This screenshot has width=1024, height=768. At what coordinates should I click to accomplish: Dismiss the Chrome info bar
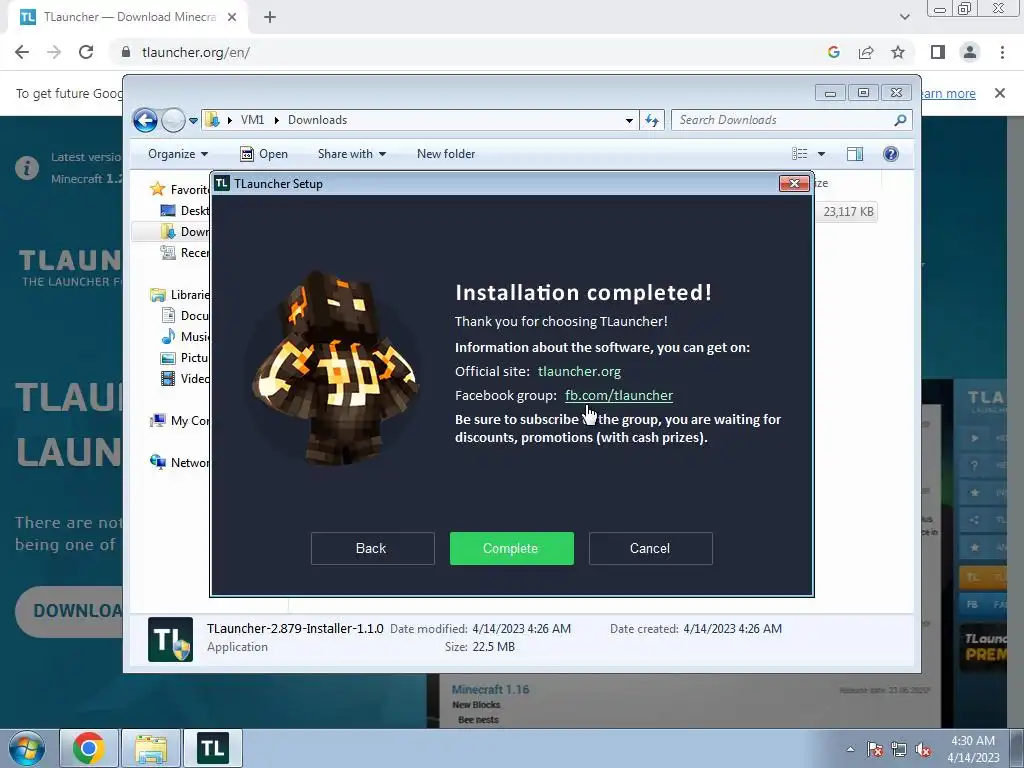(x=999, y=93)
